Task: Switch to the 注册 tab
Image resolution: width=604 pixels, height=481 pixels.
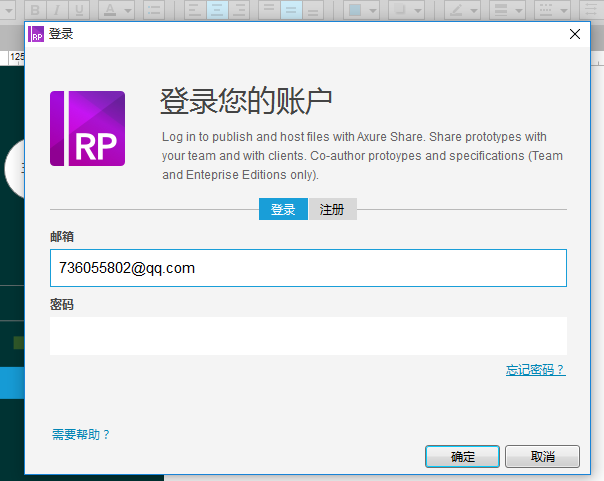Action: click(332, 209)
